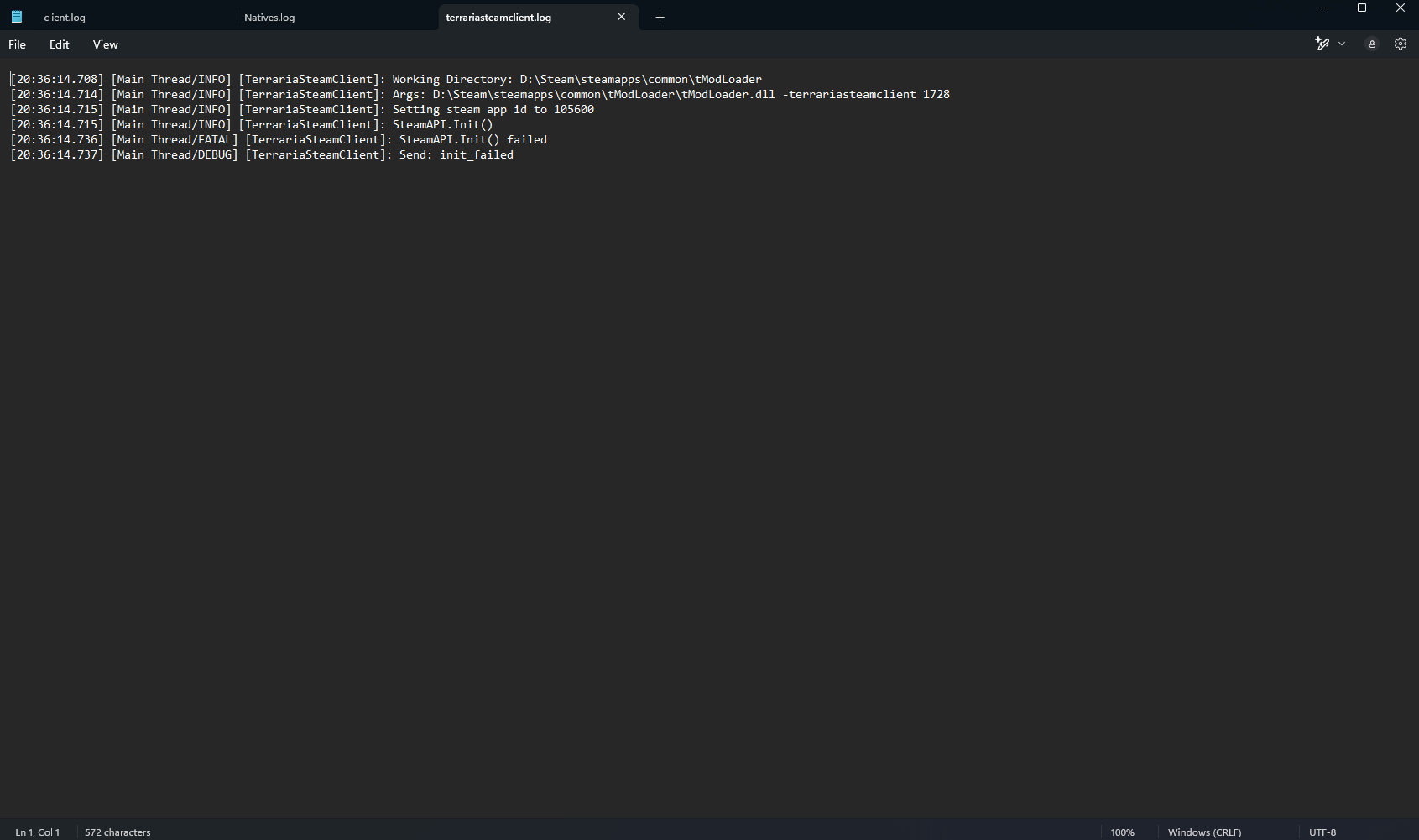Click the Ln 1, Col 1 status
Viewport: 1419px width, 840px height.
pos(37,832)
